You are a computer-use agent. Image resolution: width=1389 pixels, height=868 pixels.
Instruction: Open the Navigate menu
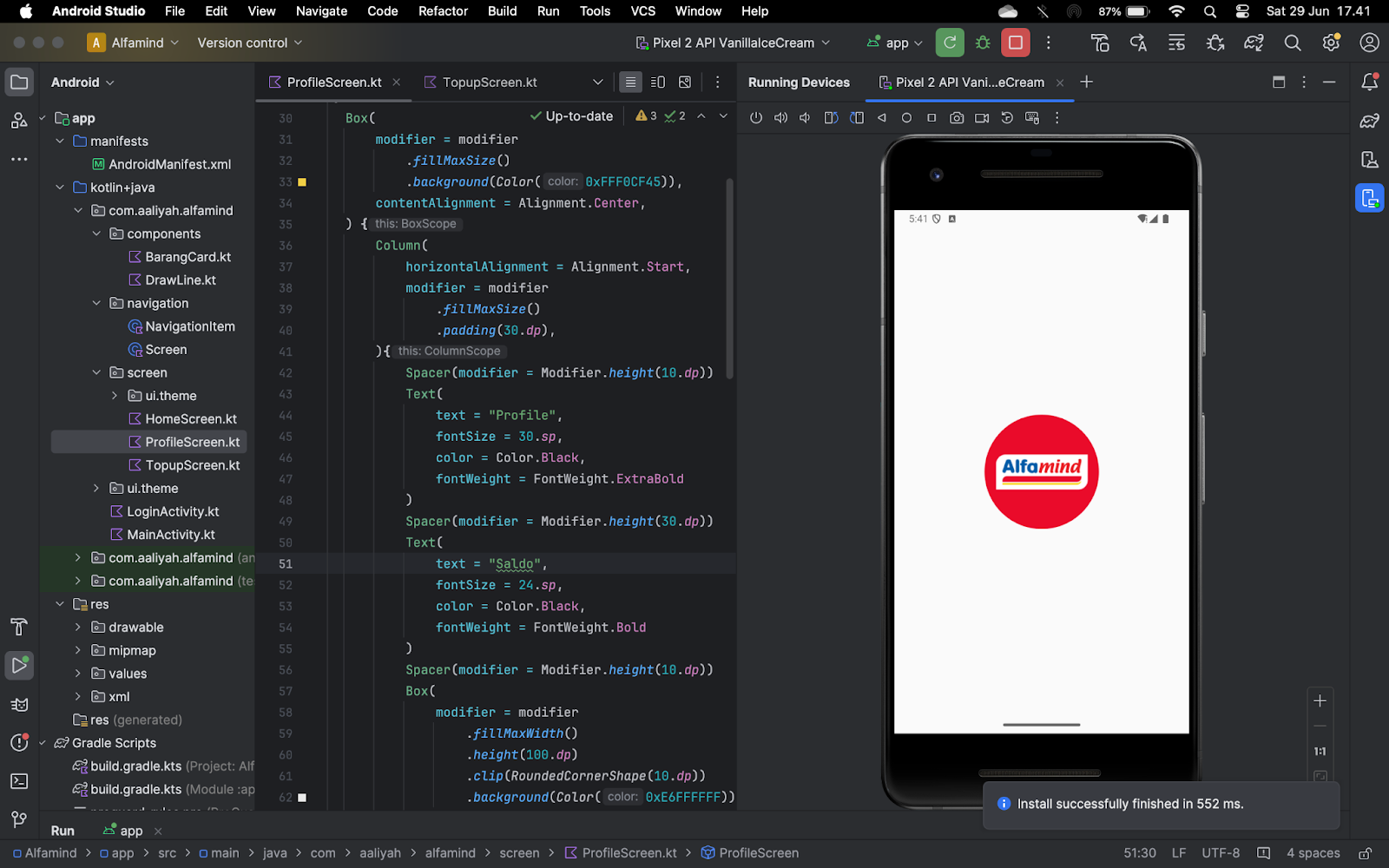[x=321, y=11]
